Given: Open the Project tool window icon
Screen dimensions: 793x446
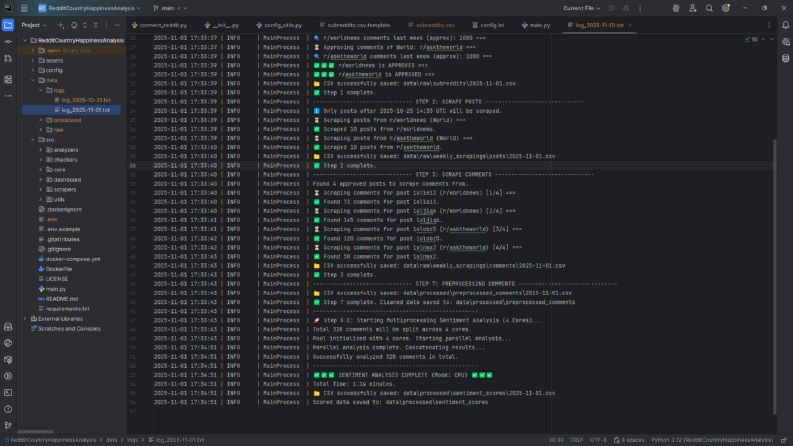Looking at the screenshot, I should (x=8, y=25).
